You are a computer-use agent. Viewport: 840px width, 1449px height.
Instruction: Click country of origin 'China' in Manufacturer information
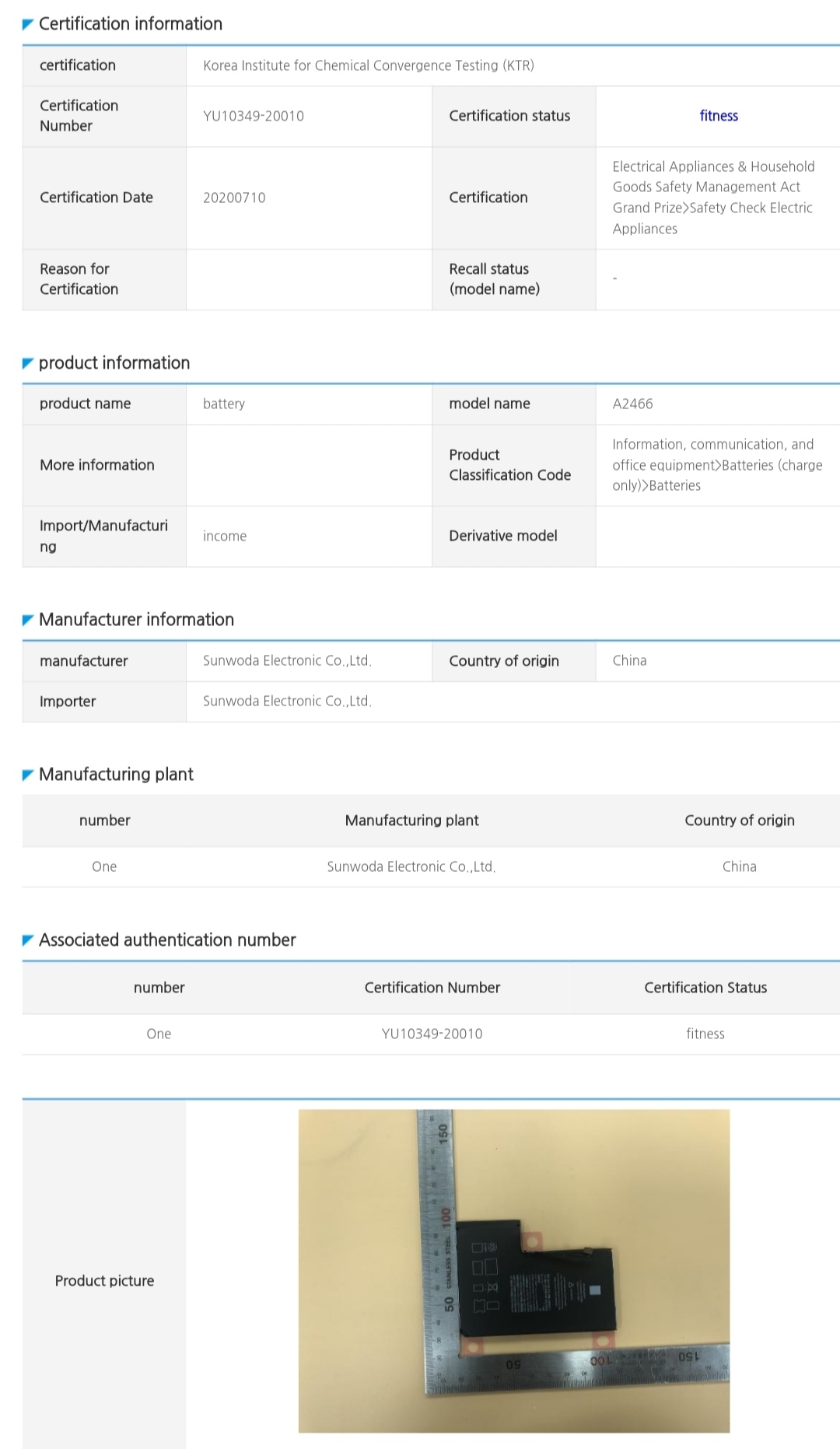[x=629, y=660]
